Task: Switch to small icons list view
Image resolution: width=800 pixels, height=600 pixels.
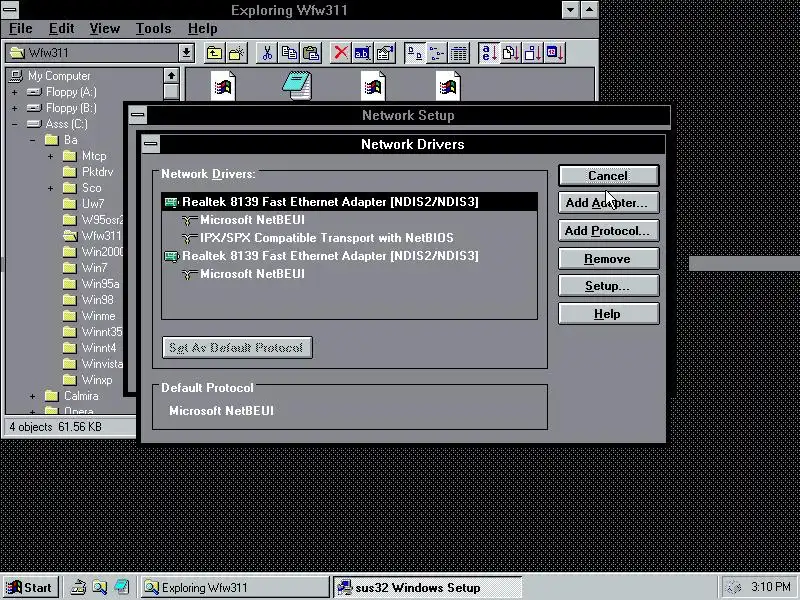Action: (x=437, y=53)
